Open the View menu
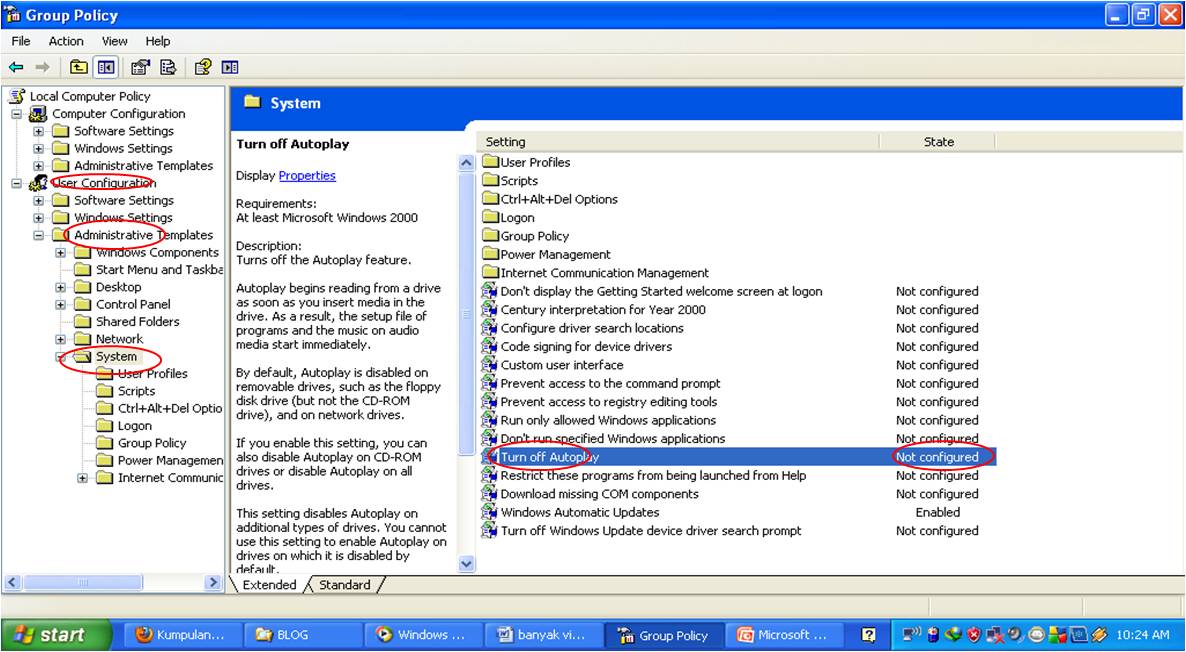The image size is (1186, 652). [114, 41]
